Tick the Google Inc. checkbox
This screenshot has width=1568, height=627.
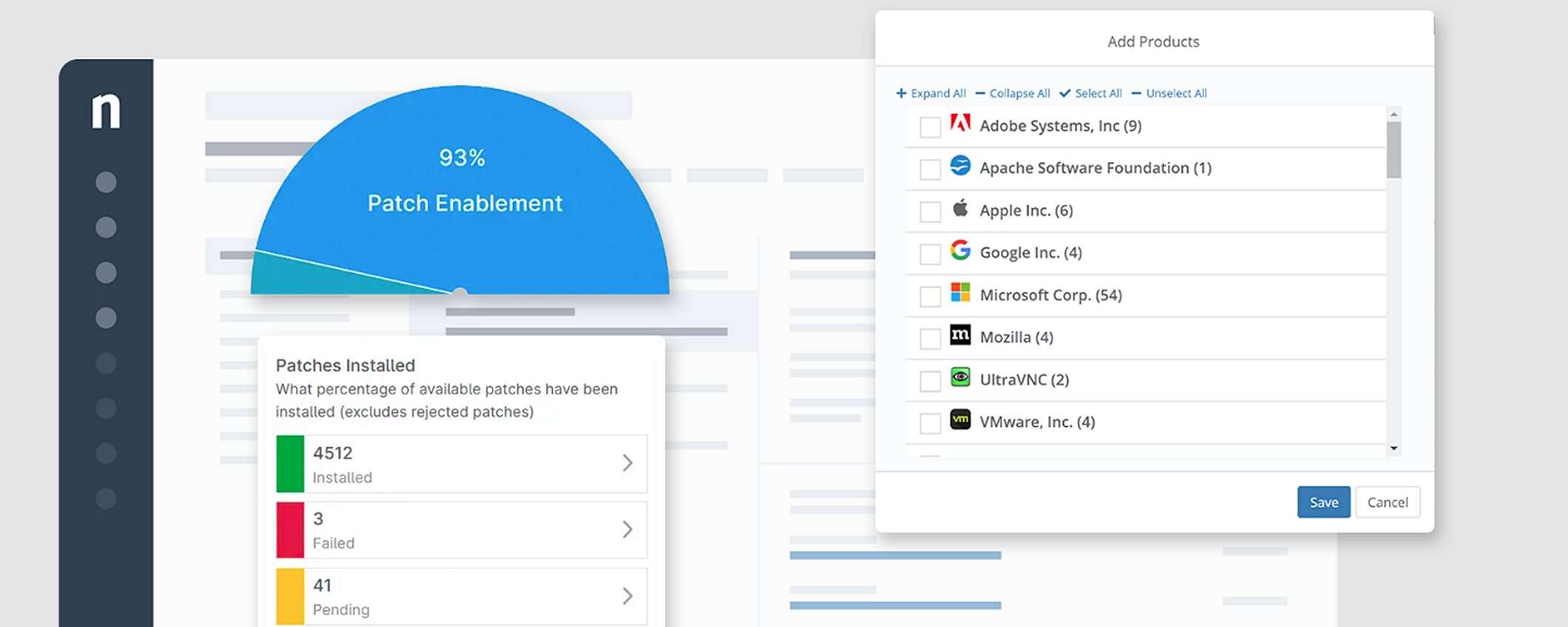click(930, 254)
